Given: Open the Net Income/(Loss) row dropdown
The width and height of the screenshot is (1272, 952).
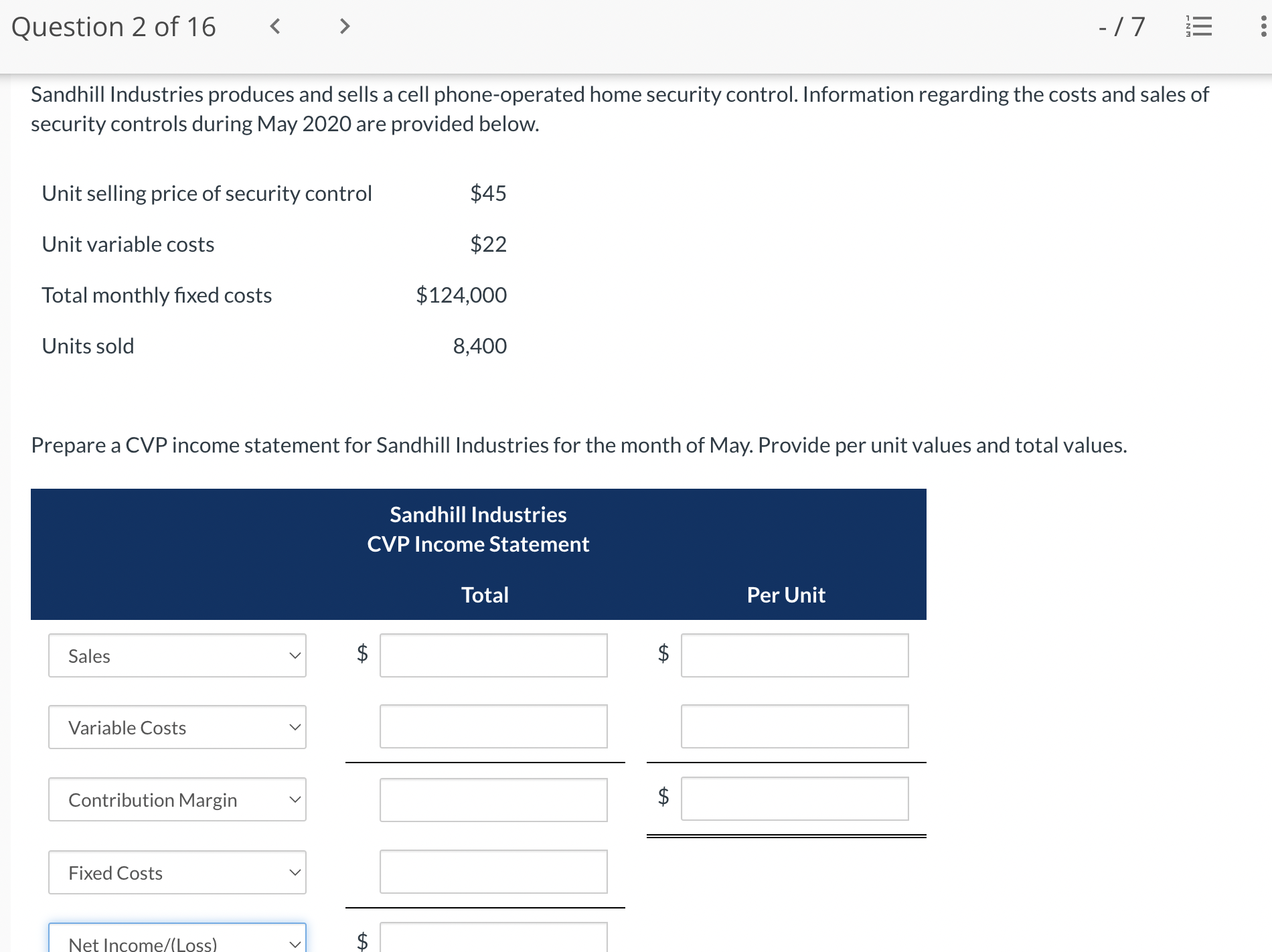Looking at the screenshot, I should (177, 938).
